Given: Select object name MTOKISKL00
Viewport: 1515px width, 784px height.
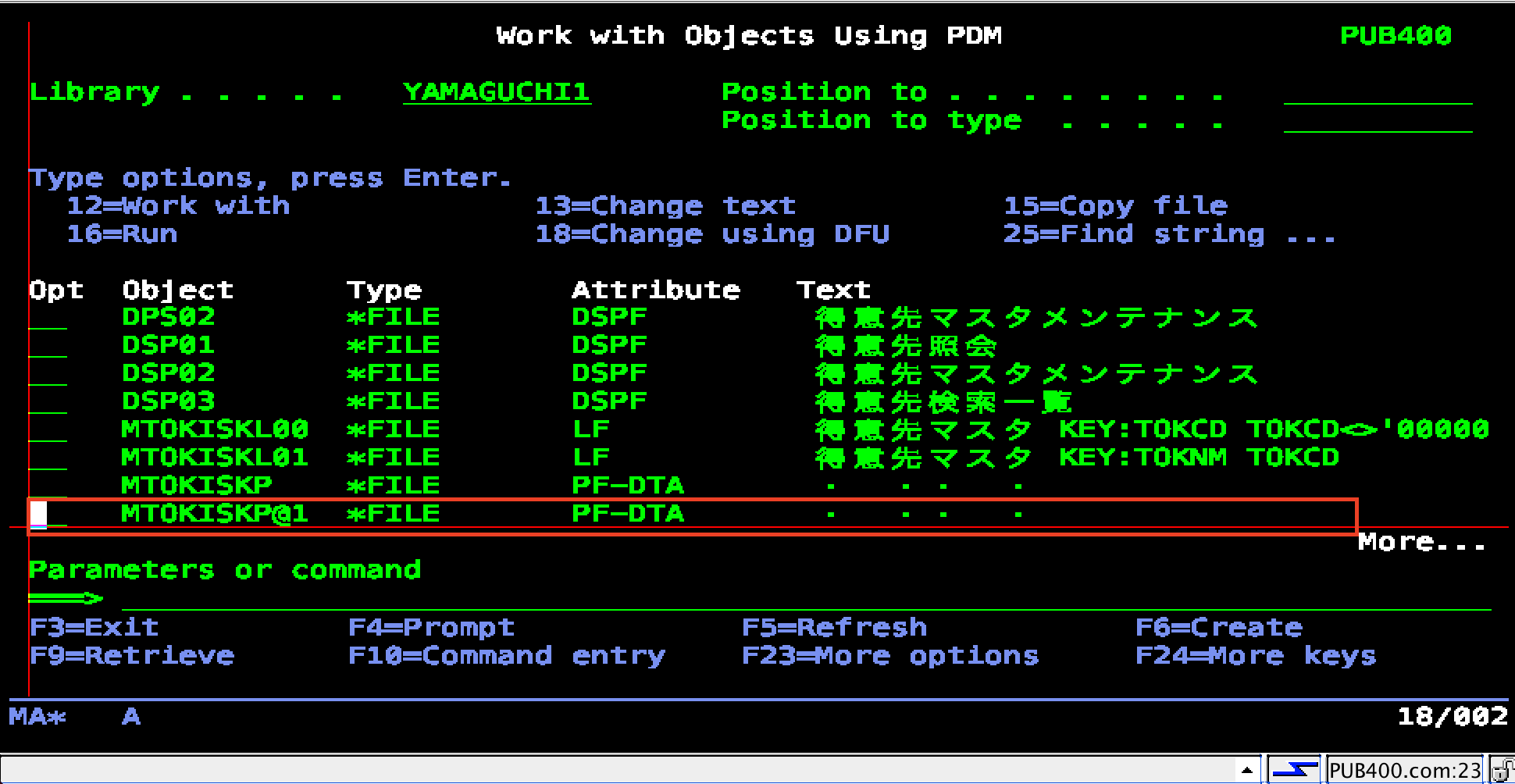Looking at the screenshot, I should [216, 429].
